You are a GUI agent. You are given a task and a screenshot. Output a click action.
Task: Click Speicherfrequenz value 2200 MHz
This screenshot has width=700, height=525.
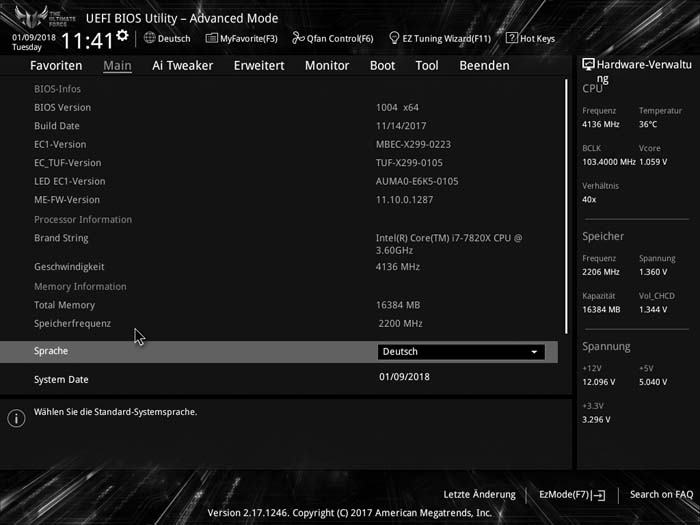coord(400,324)
